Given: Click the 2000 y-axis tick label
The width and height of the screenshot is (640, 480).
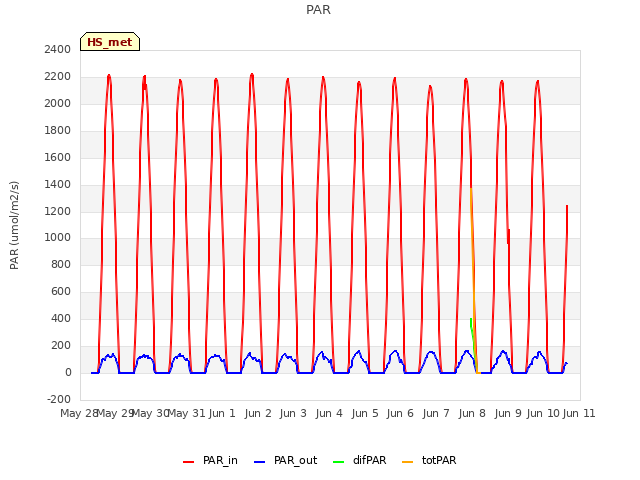Looking at the screenshot, I should point(58,104).
